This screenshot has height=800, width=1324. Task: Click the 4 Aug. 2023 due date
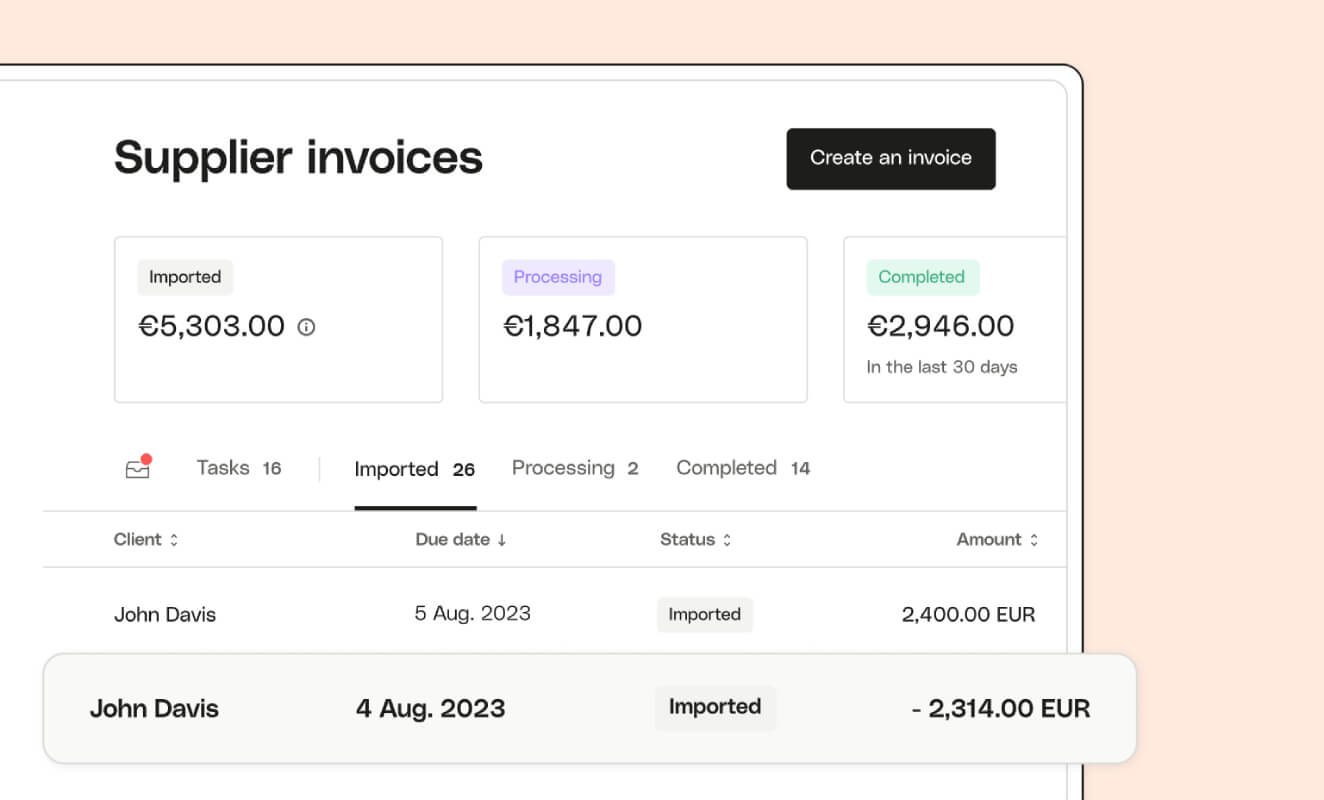click(431, 708)
